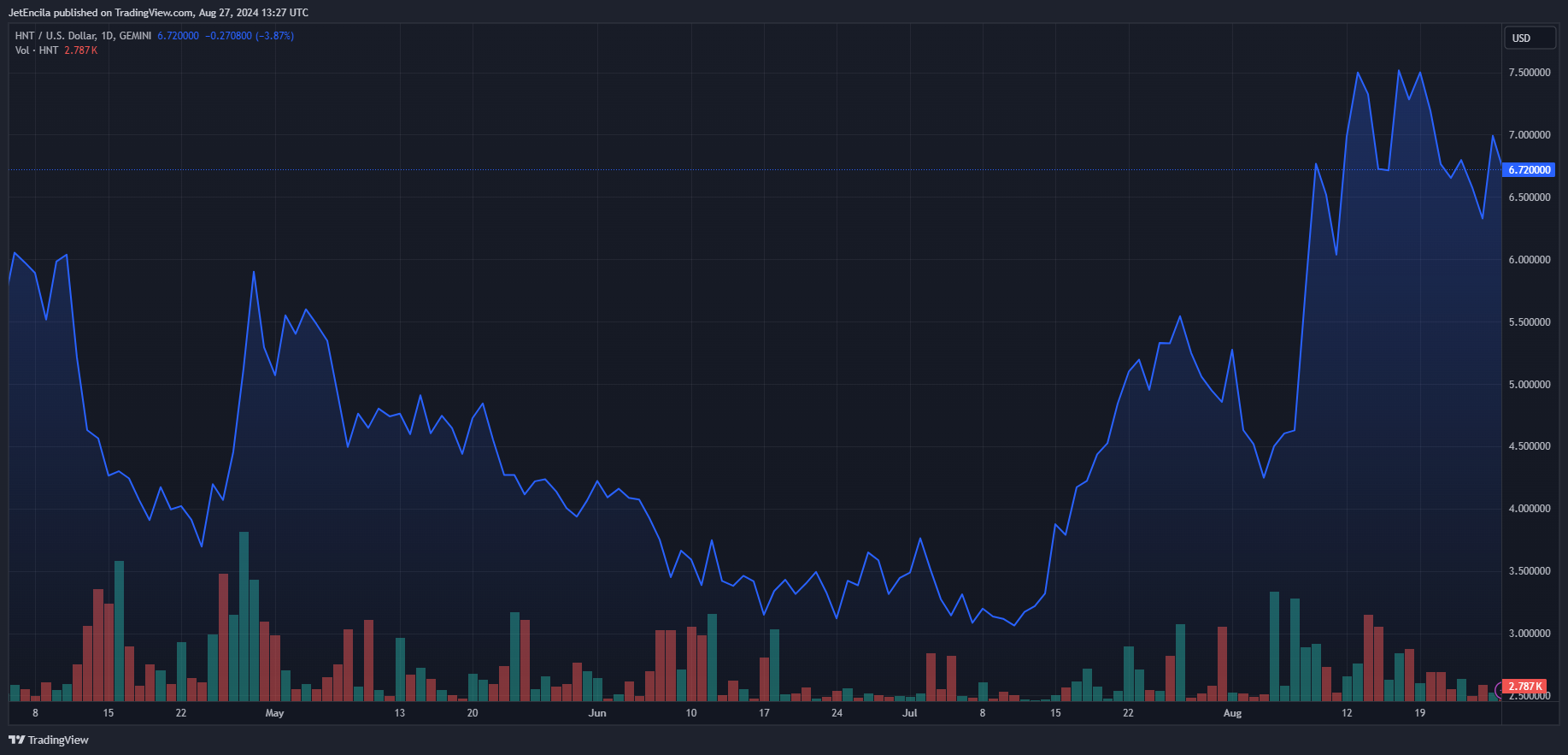Click the HNT / U.S. Dollar symbol title
The height and width of the screenshot is (755, 1568).
tap(55, 36)
